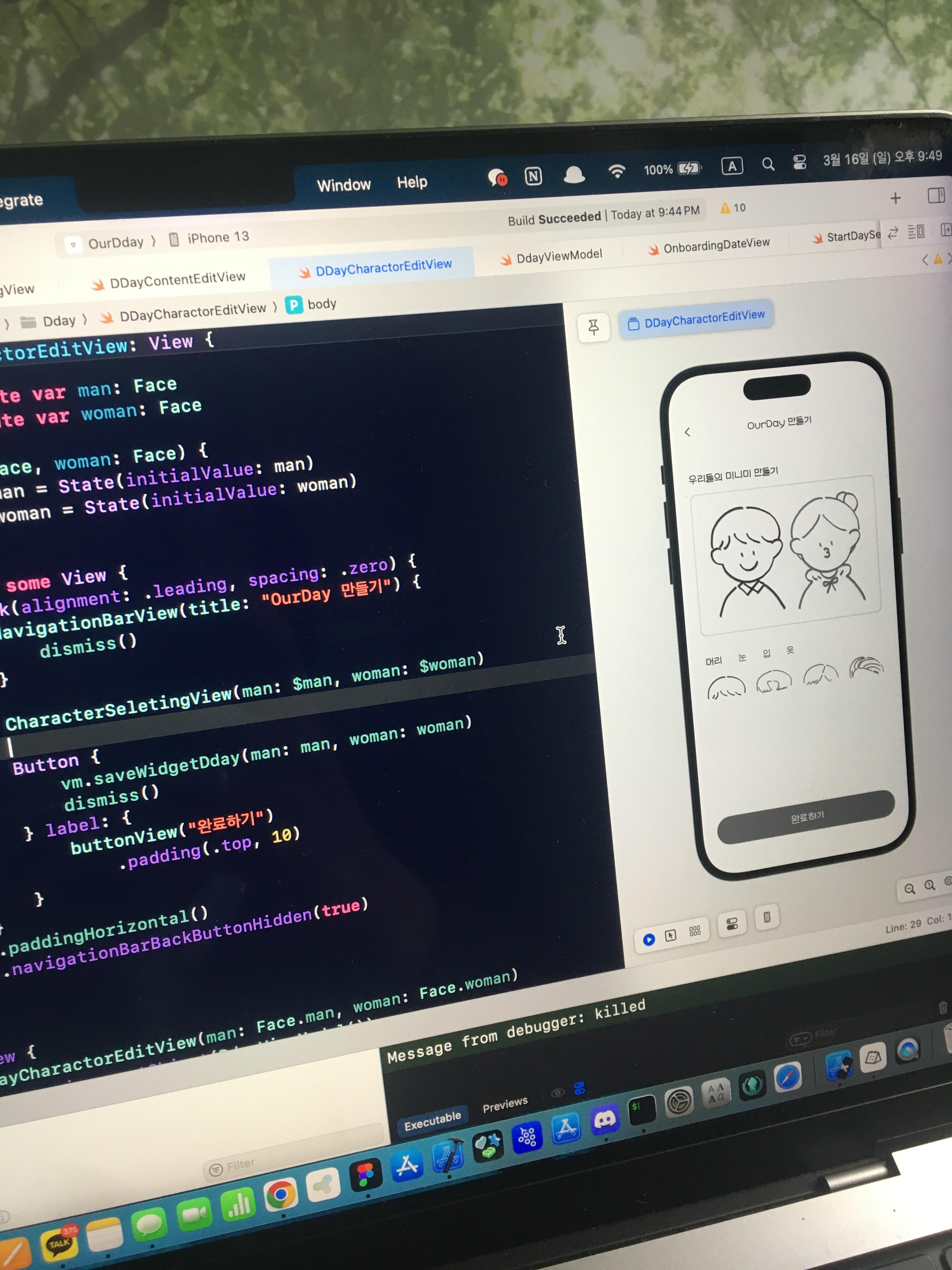The height and width of the screenshot is (1270, 952).
Task: Open Notion icon in the menu bar
Action: click(x=534, y=176)
